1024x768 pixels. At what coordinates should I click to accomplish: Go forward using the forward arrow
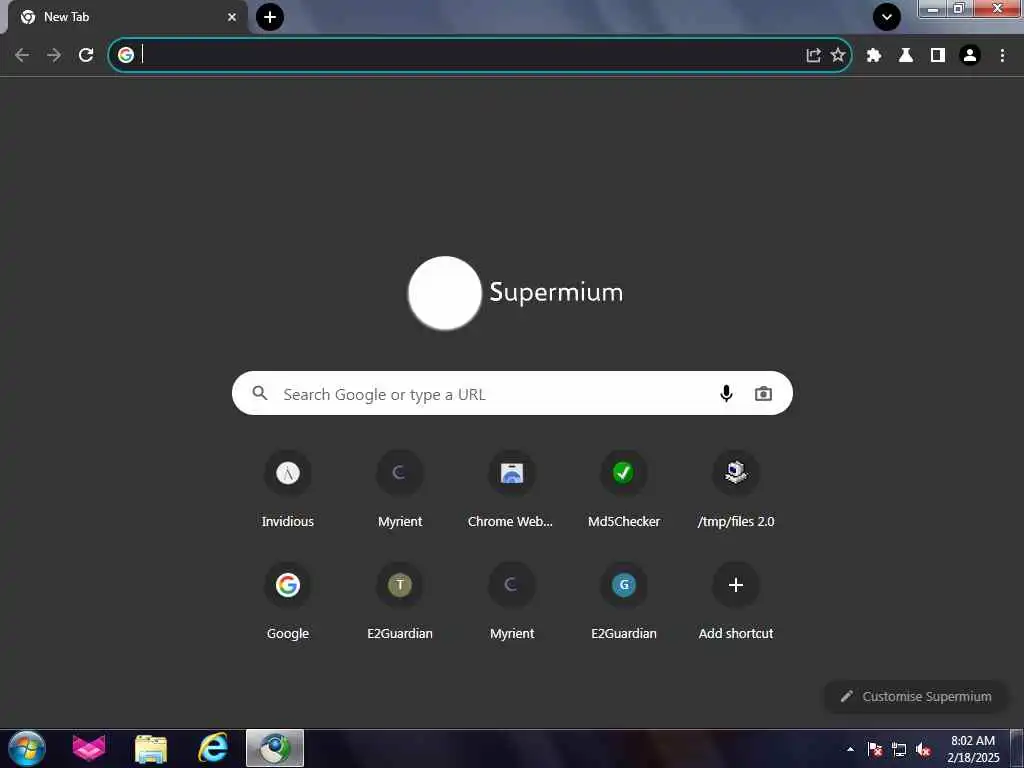coord(54,56)
